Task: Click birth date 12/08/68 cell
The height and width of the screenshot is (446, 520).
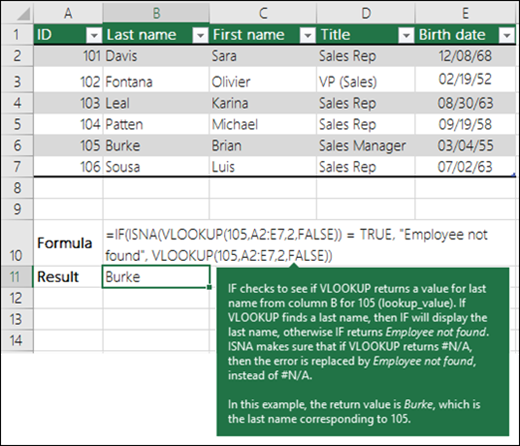Action: click(465, 56)
